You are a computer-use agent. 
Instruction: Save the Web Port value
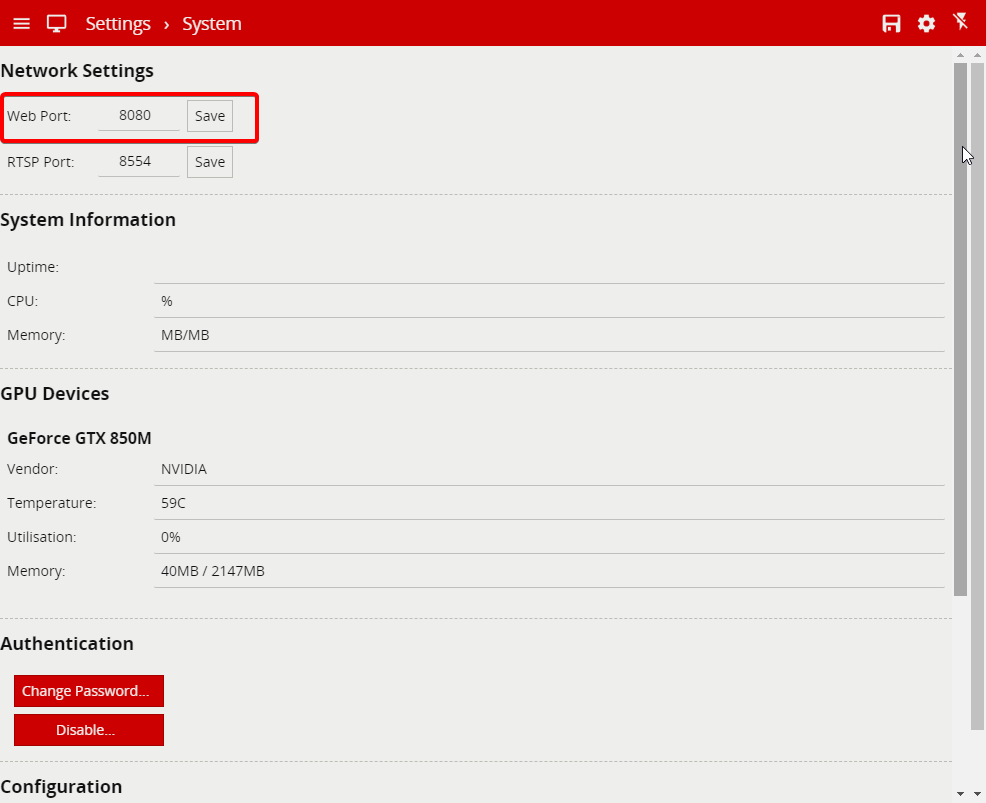[210, 116]
